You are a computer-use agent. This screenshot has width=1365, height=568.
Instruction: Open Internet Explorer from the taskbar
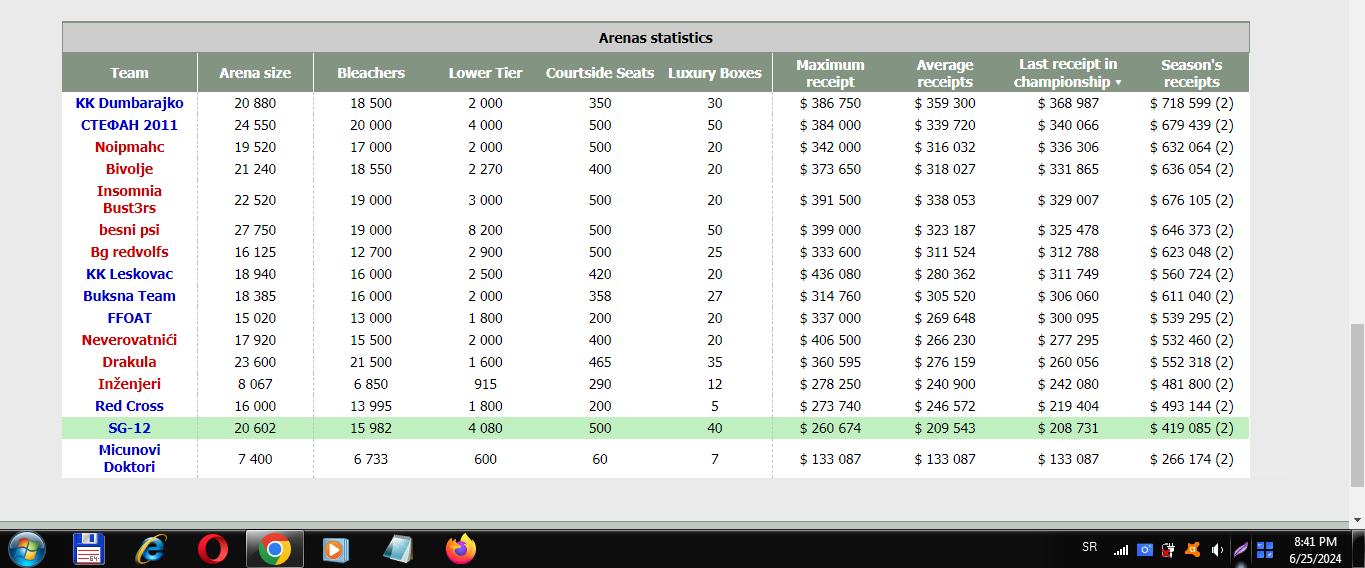pyautogui.click(x=151, y=549)
